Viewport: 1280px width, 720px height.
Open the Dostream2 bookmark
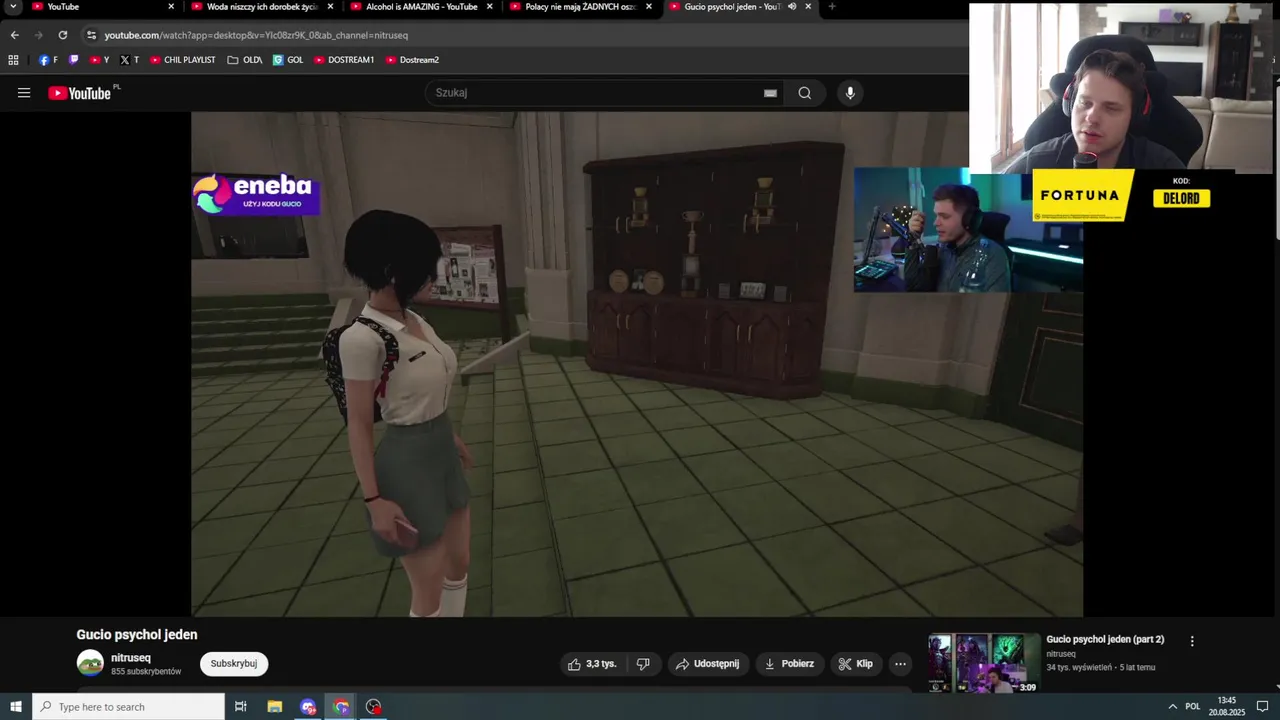pos(413,60)
